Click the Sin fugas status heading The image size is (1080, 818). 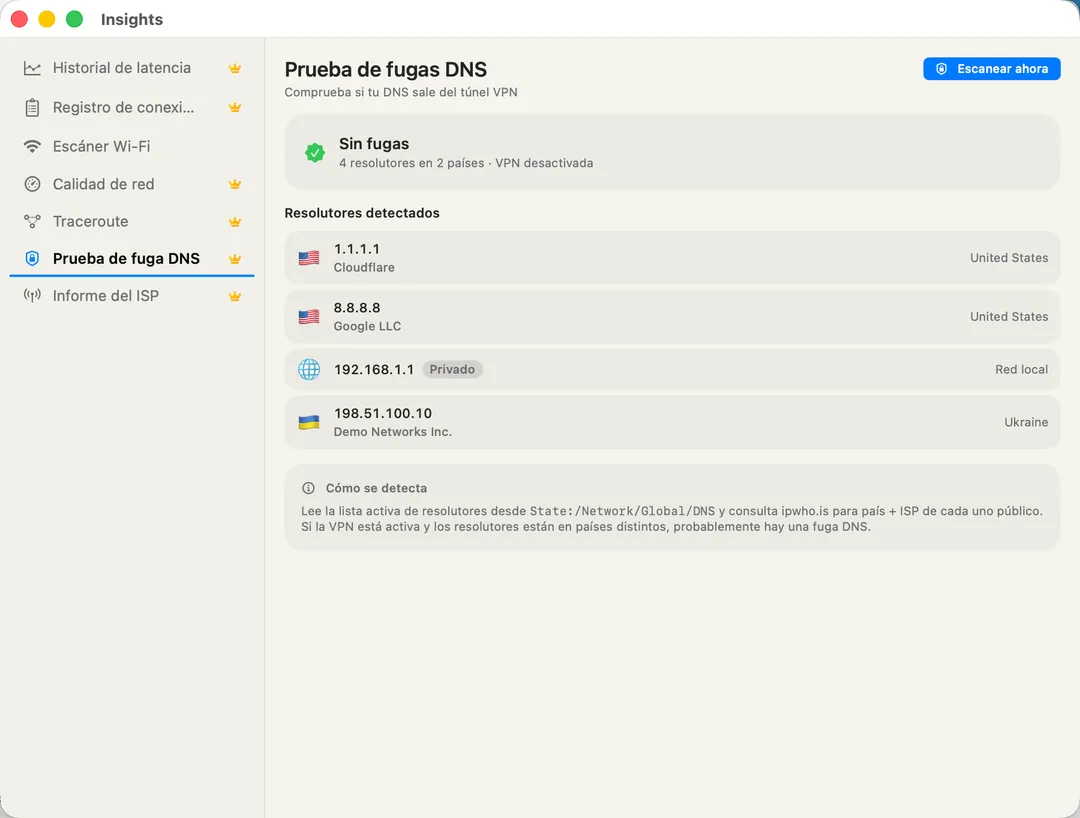pos(374,144)
